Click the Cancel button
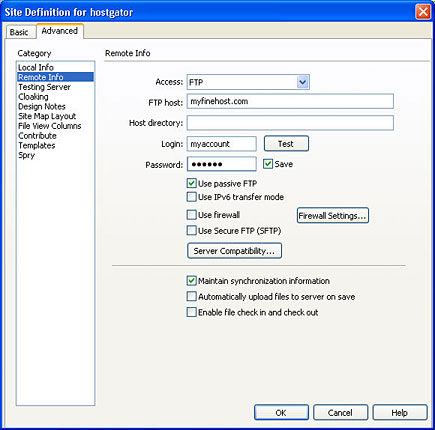The height and width of the screenshot is (430, 435). coord(340,413)
